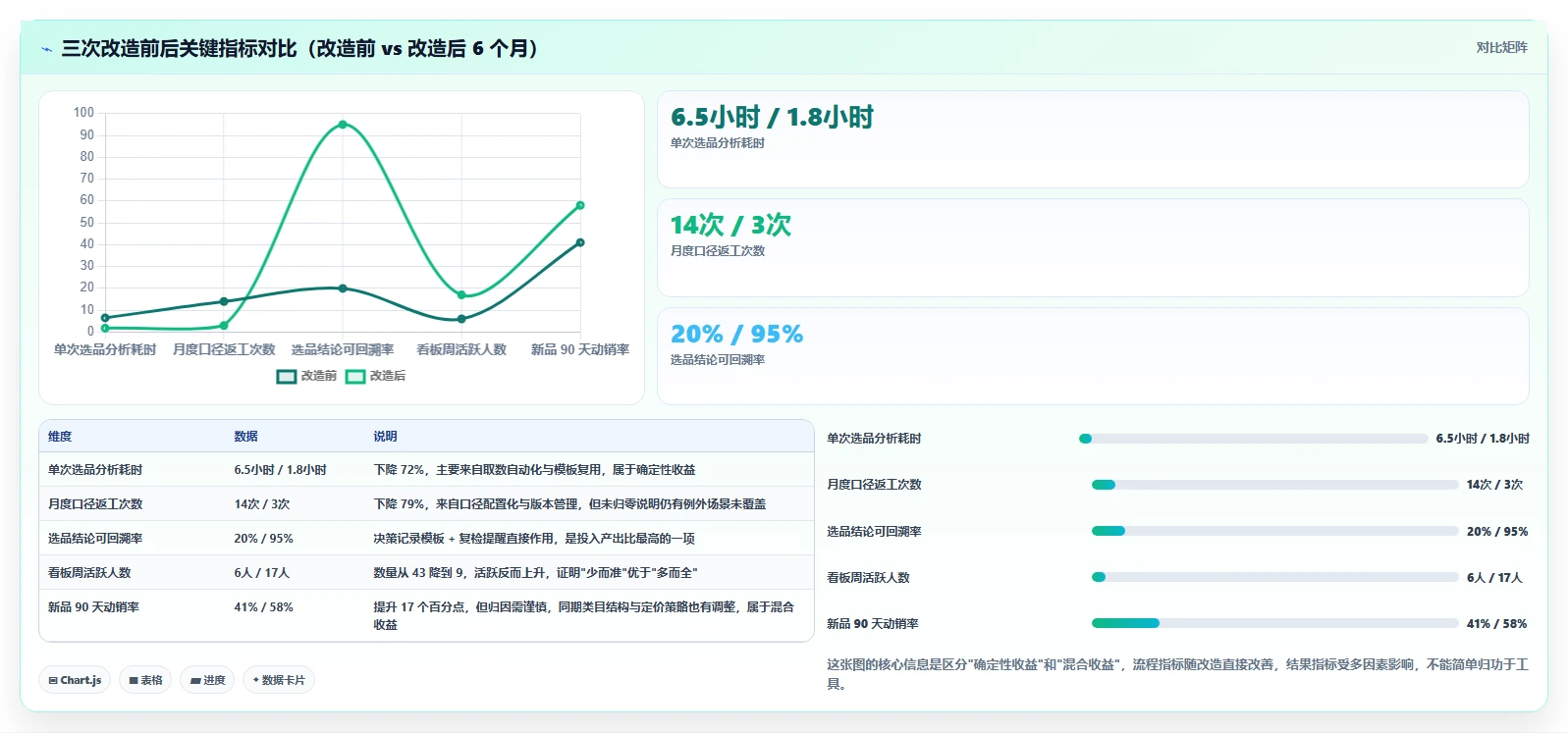Click the 6人 / 17人 value beside progress bar
1568x733 pixels.
1494,578
